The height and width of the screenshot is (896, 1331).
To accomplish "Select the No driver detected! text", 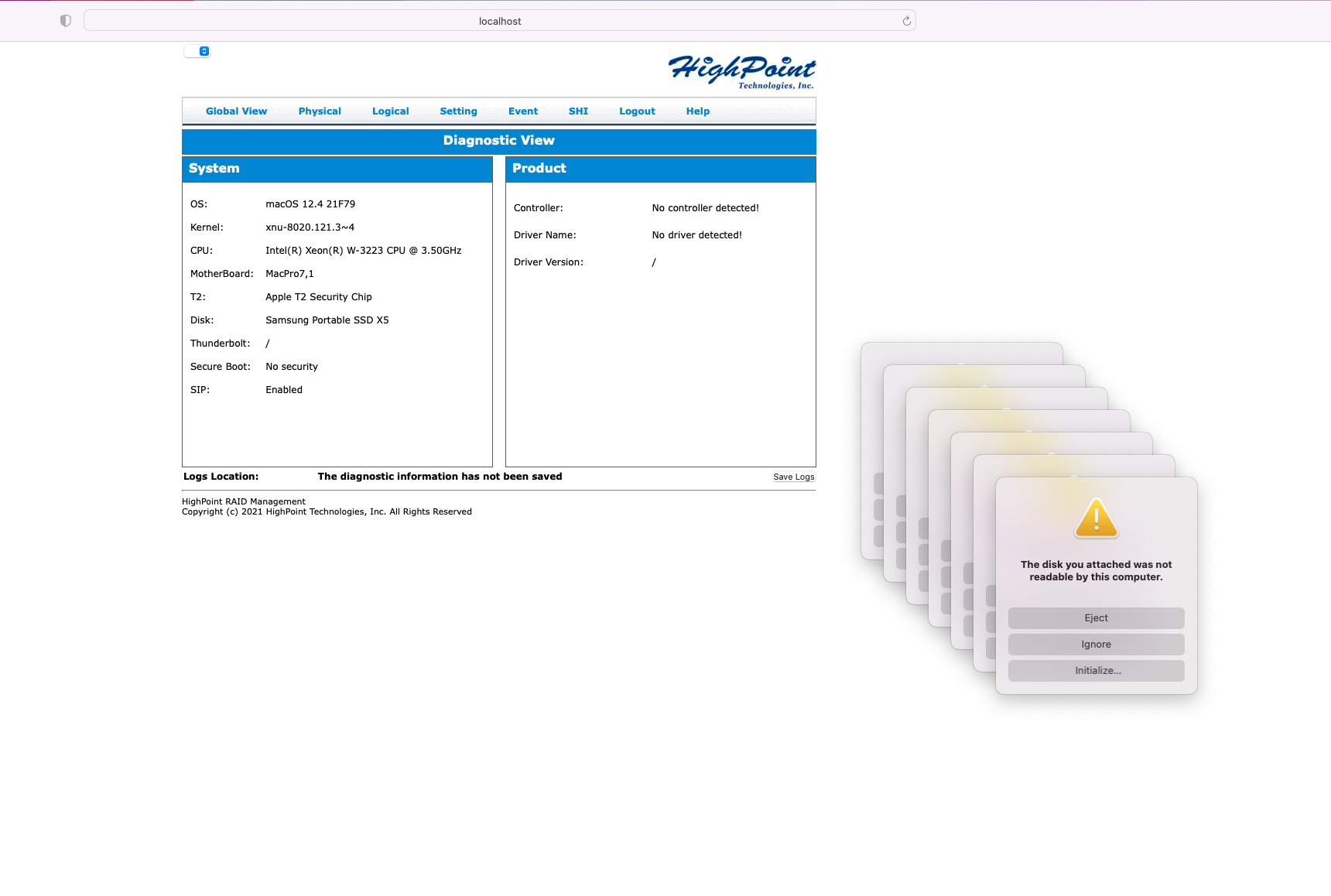I will (x=697, y=235).
